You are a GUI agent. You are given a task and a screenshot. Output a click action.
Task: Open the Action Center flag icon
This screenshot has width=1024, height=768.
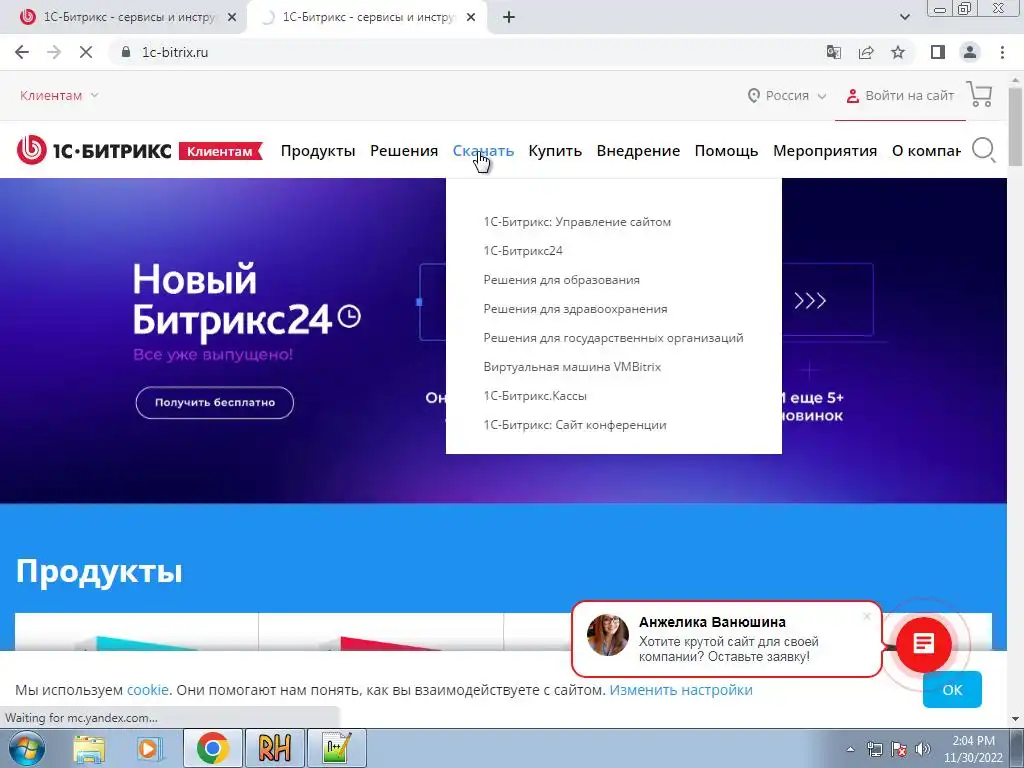[899, 748]
